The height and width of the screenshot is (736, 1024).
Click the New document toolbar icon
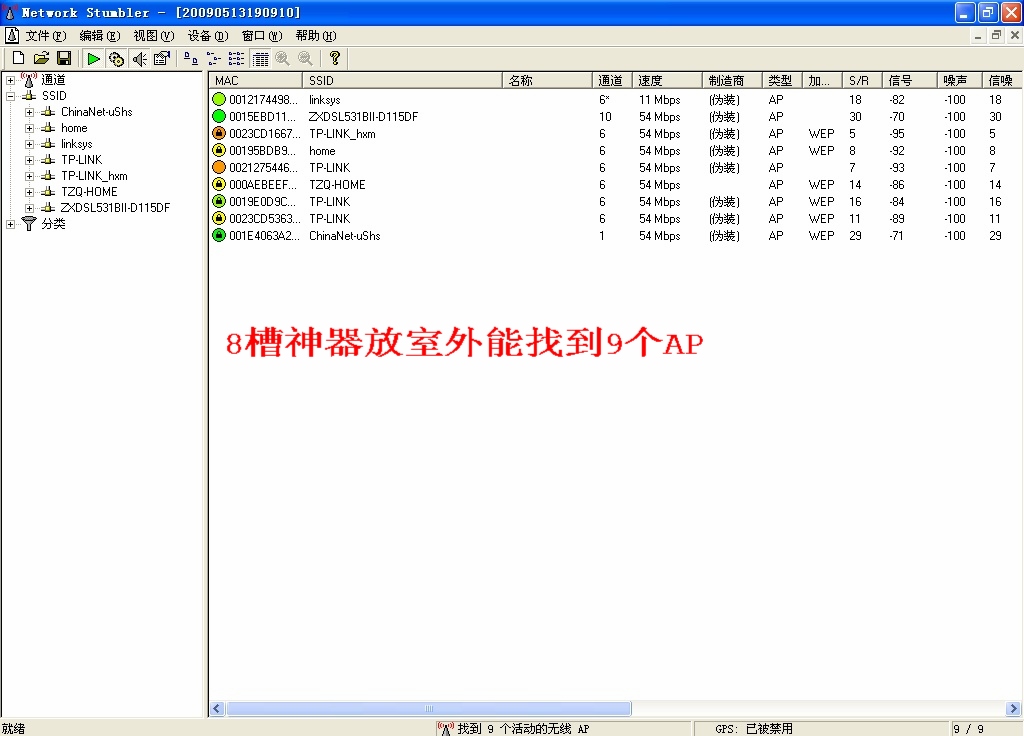[x=18, y=59]
